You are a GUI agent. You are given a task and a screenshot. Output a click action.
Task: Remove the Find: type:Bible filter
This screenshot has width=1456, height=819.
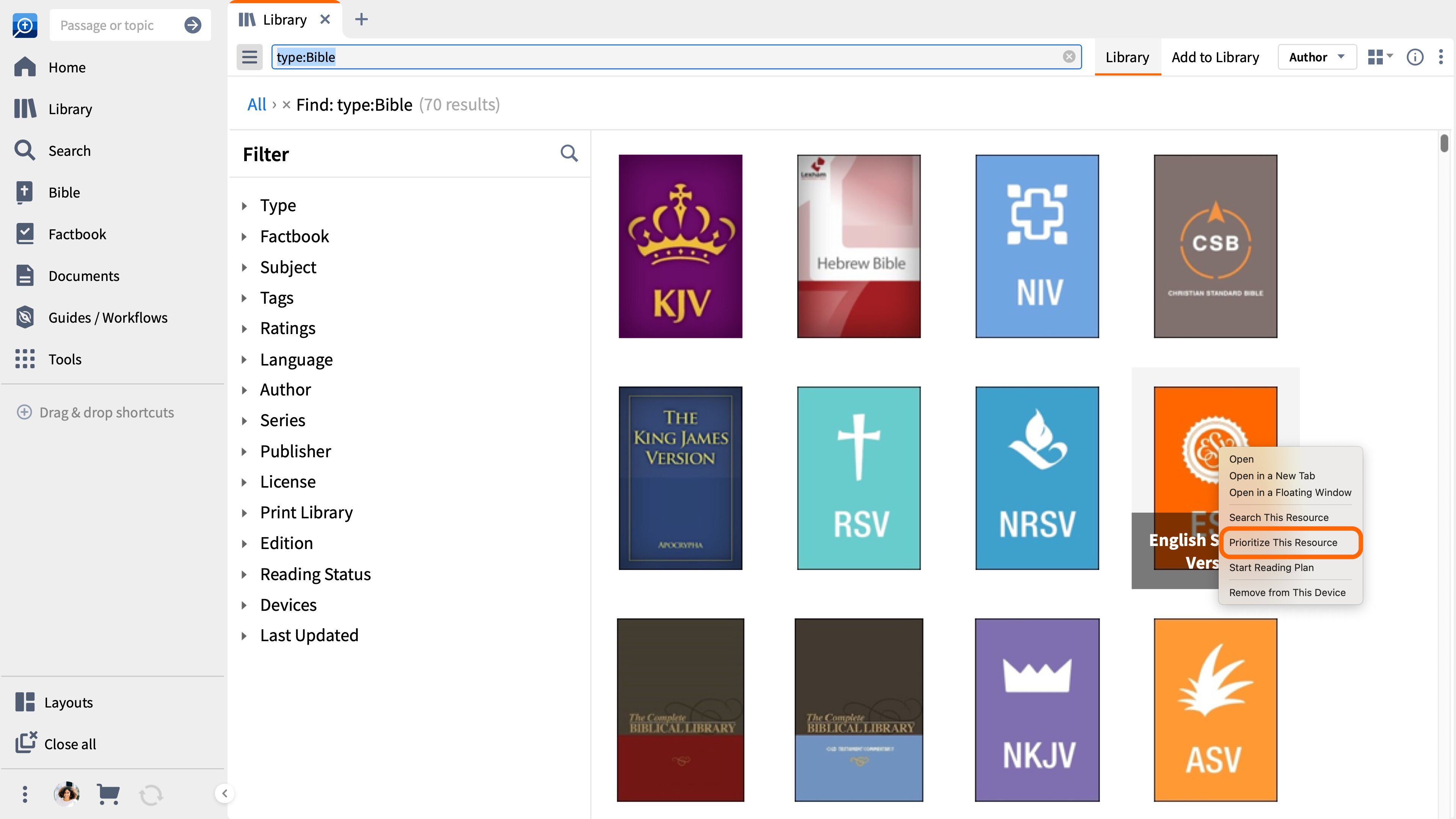pos(286,105)
